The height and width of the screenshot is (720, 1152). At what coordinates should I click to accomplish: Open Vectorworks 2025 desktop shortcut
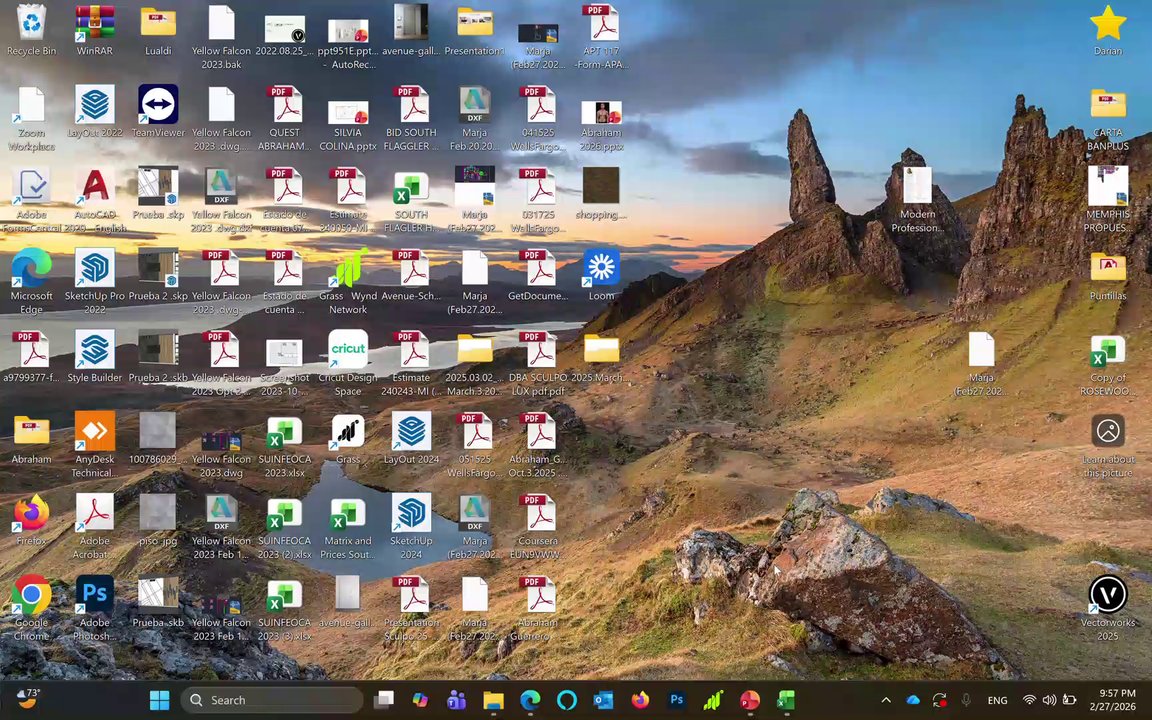tap(1108, 608)
